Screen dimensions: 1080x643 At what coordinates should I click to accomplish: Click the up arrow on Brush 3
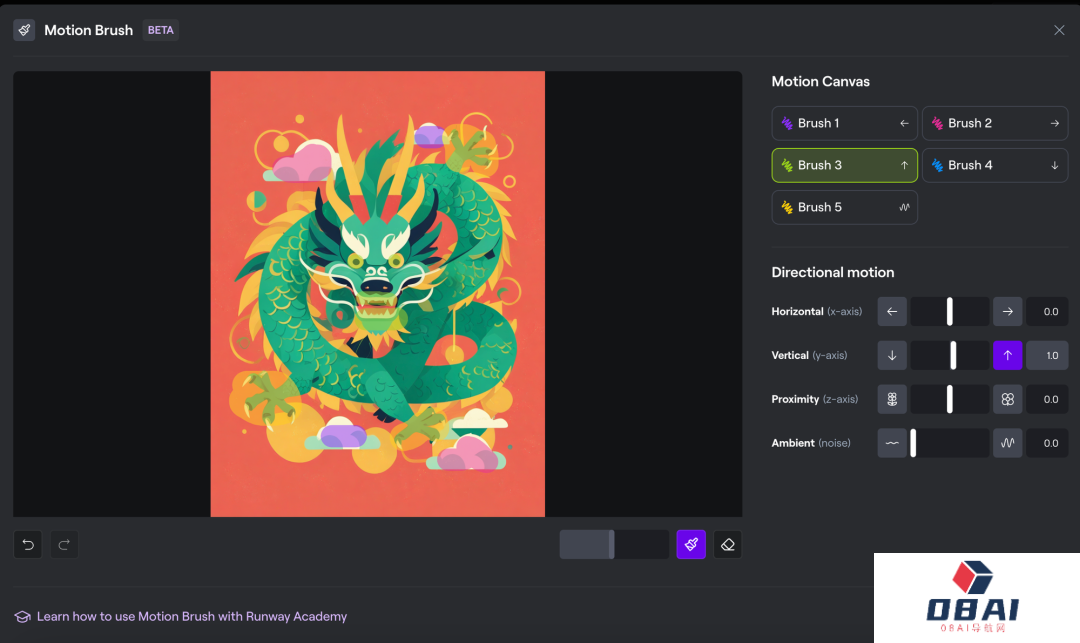(904, 165)
